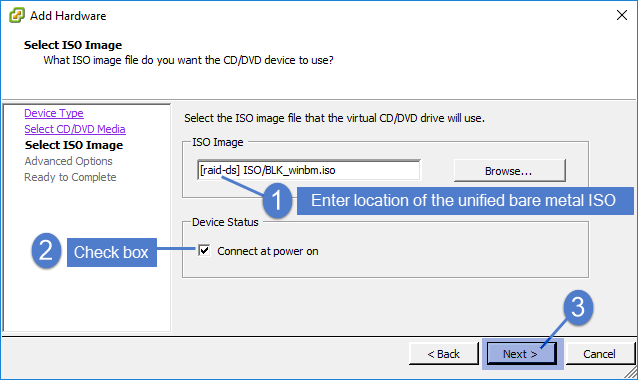The width and height of the screenshot is (638, 380).
Task: Close the Add Hardware dialog
Action: (622, 15)
